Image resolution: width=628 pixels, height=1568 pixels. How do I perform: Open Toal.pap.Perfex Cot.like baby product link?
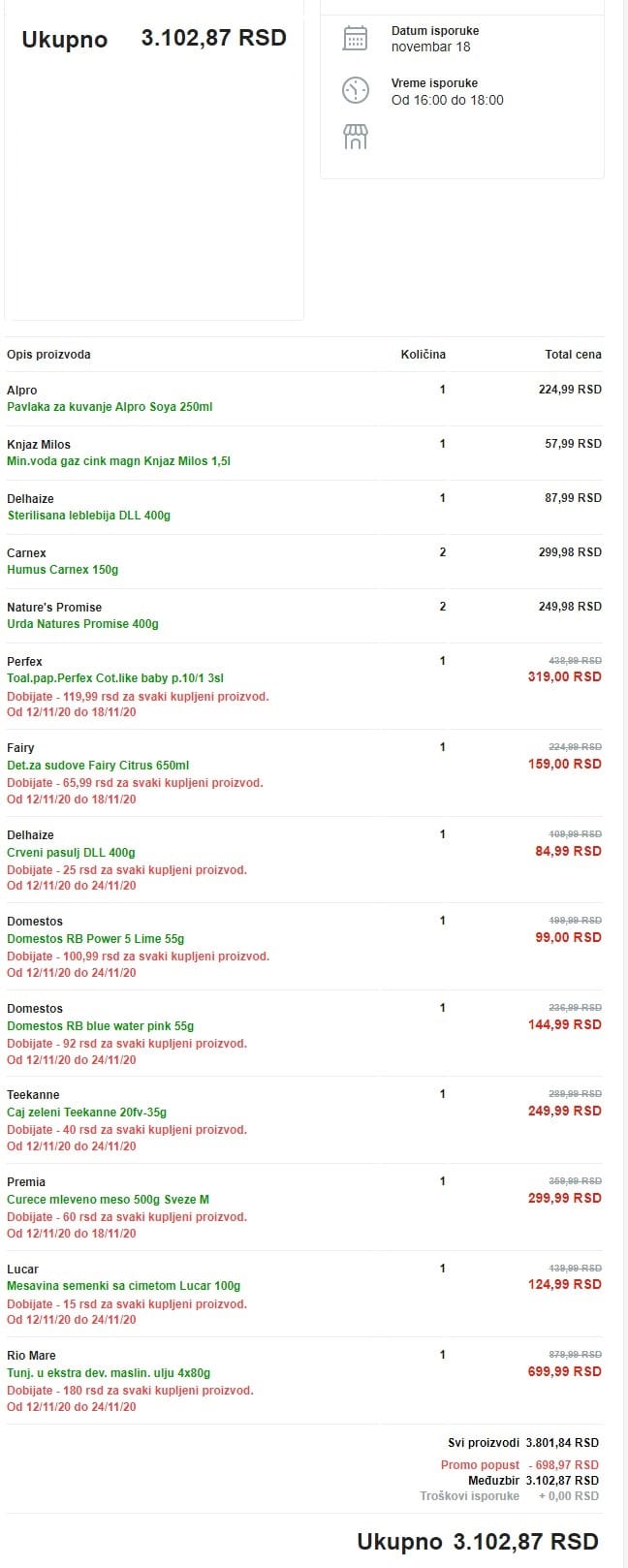(x=115, y=678)
